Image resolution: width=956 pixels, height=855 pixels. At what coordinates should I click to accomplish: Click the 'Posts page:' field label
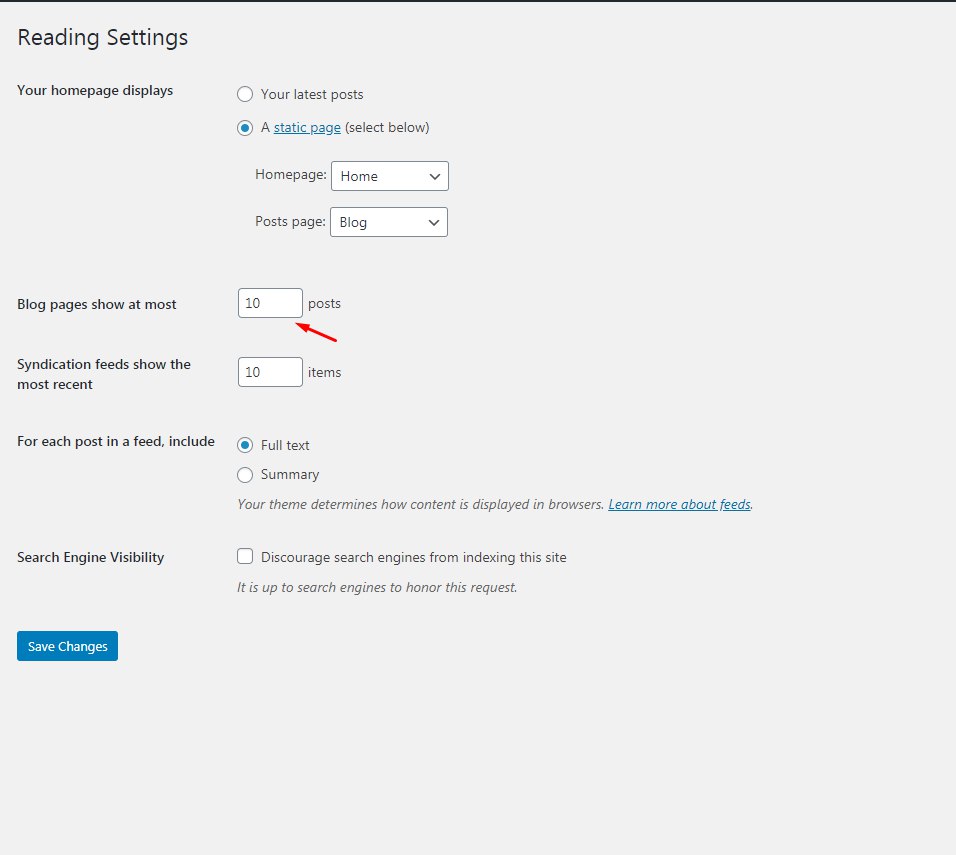click(x=290, y=221)
